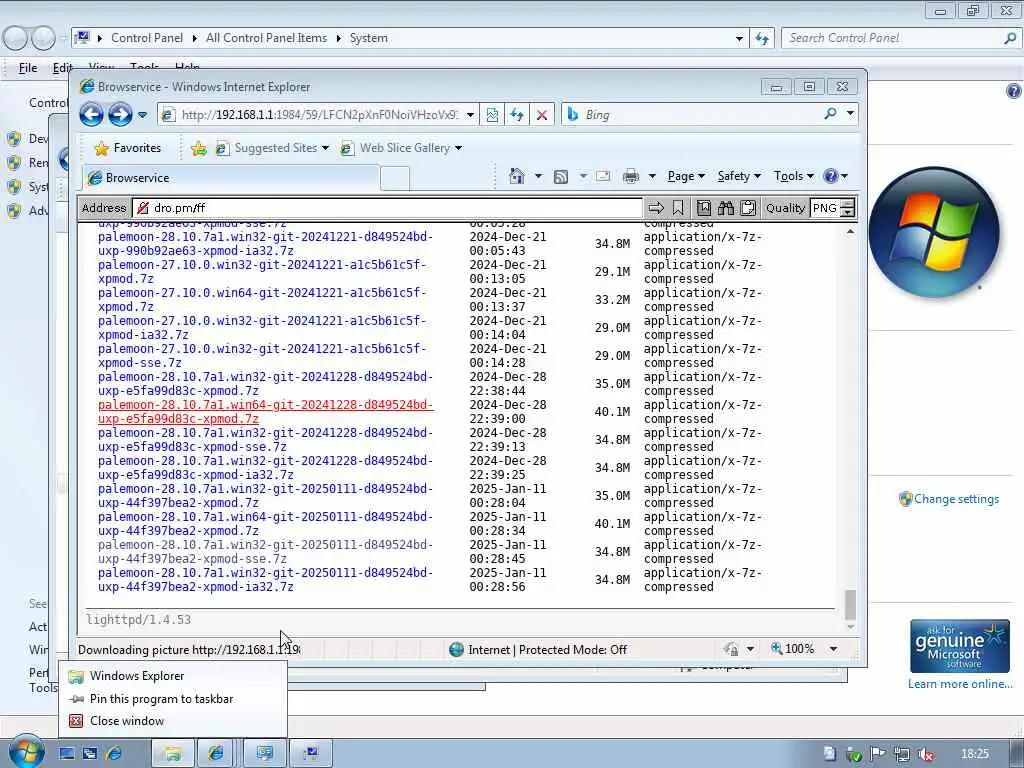Image resolution: width=1024 pixels, height=768 pixels.
Task: Open the Safety menu
Action: tap(739, 176)
